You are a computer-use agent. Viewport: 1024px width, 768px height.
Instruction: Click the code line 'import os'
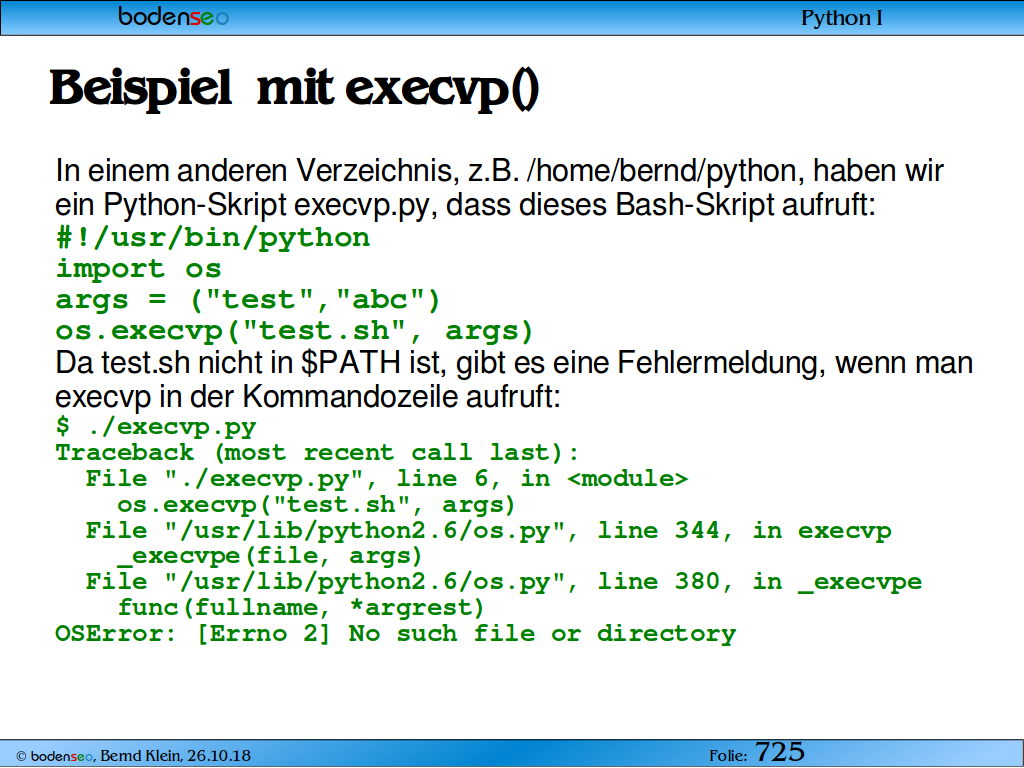[138, 268]
